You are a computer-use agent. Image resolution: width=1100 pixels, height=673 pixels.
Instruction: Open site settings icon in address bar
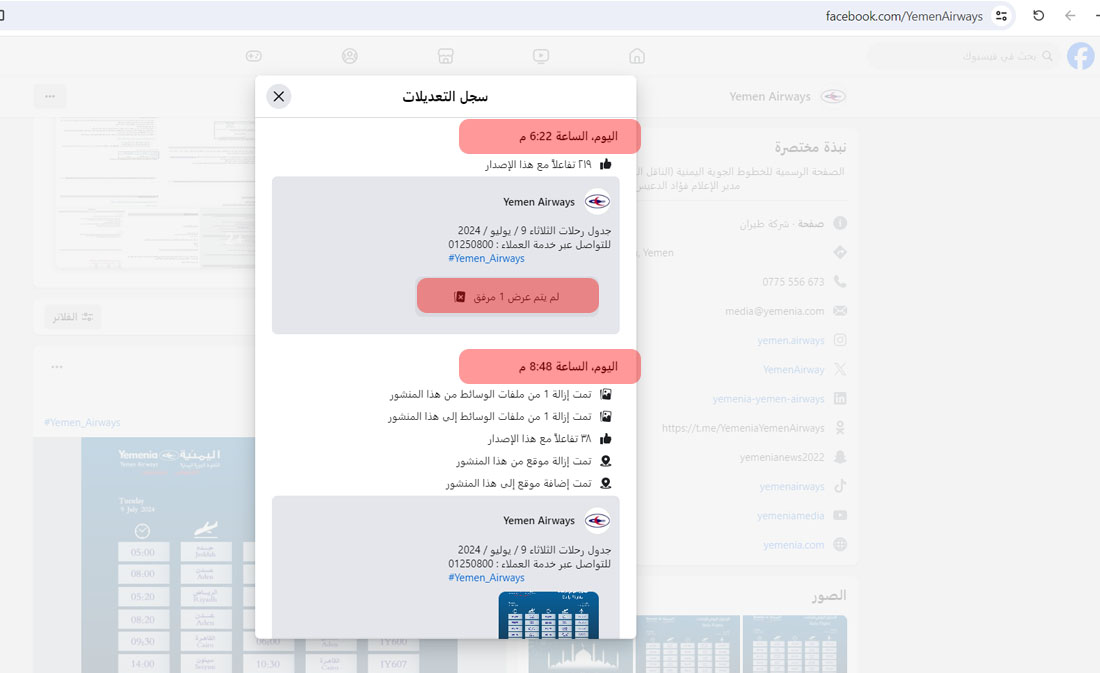point(1002,15)
